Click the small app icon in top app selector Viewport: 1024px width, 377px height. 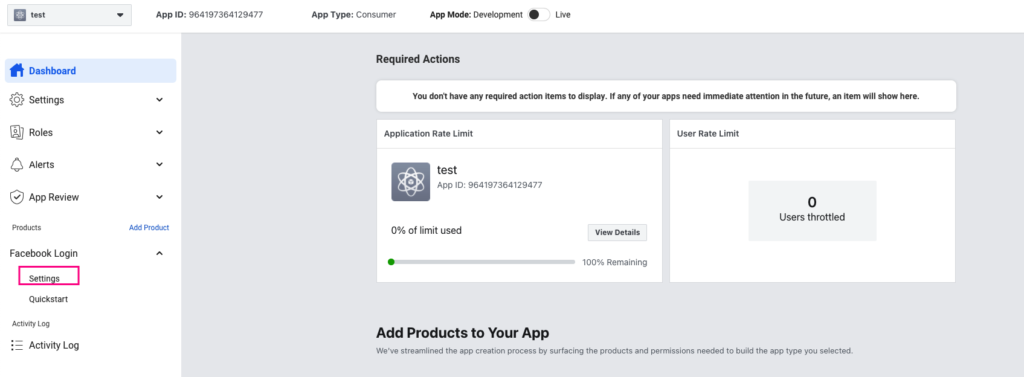20,15
